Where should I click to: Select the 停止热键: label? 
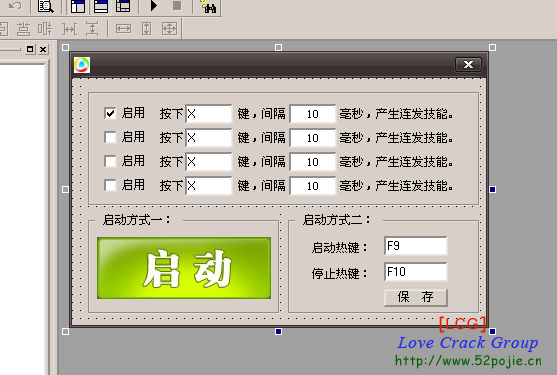[x=340, y=273]
